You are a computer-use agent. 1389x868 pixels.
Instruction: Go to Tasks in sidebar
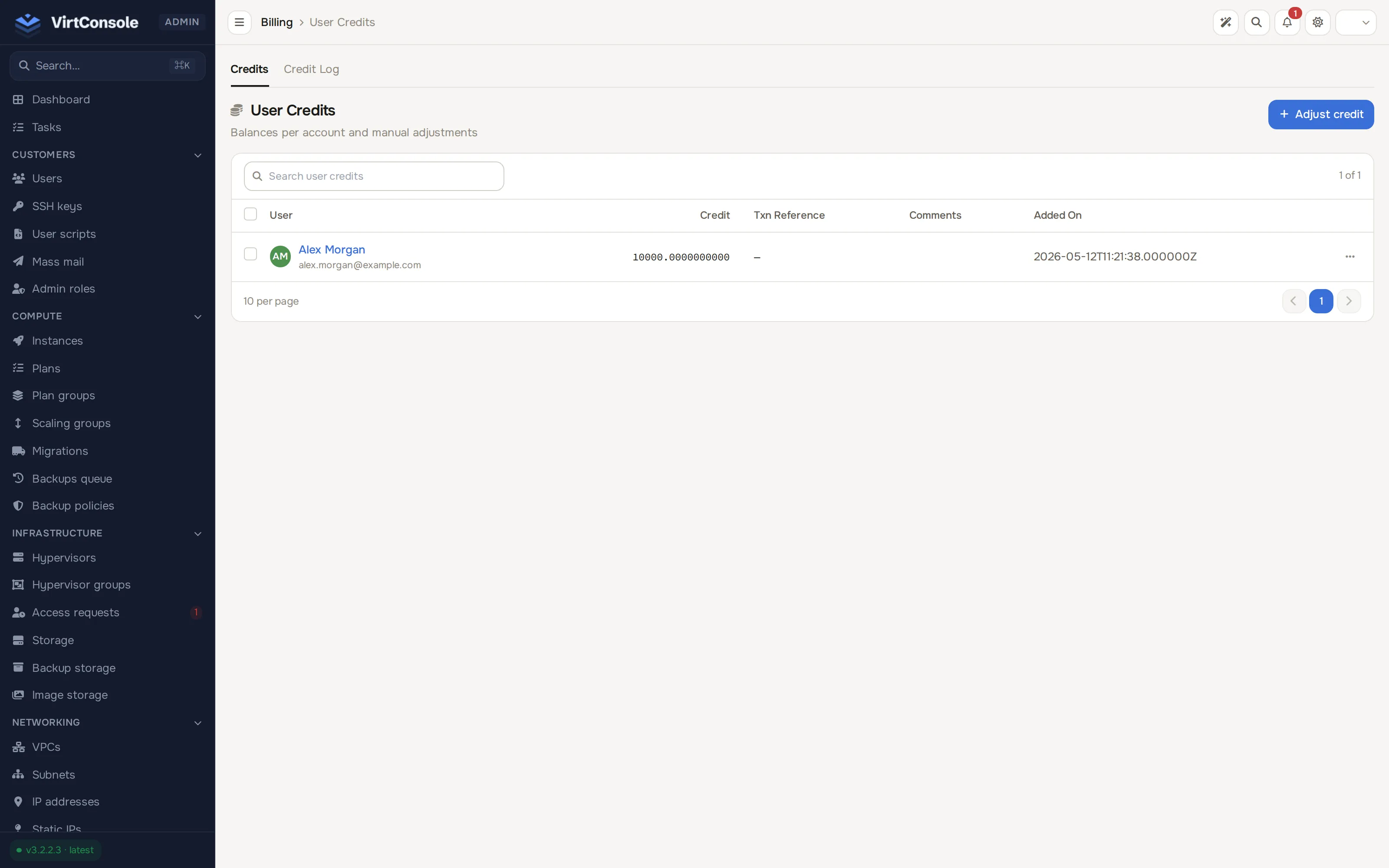click(107, 127)
